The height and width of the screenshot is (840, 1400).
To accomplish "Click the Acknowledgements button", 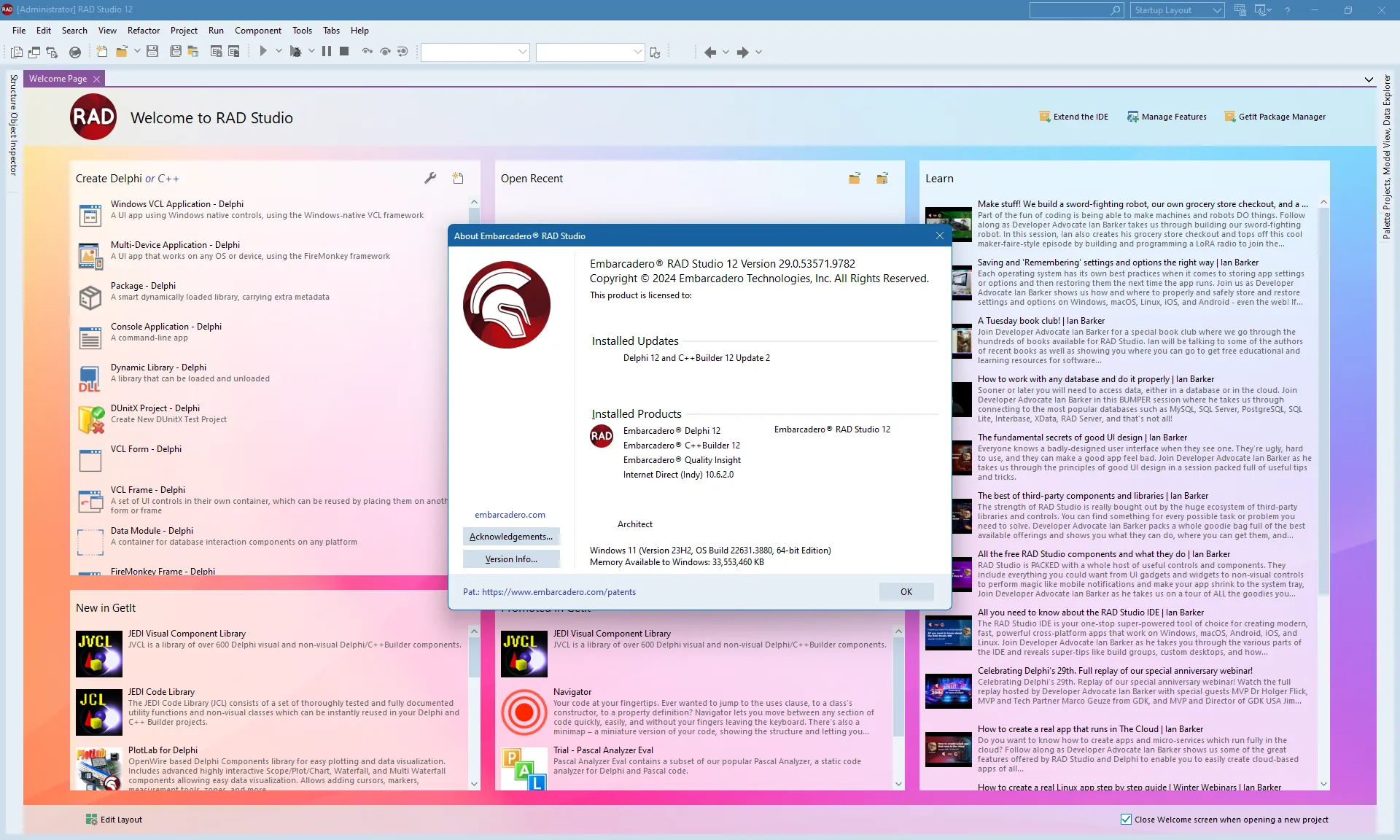I will pos(511,537).
